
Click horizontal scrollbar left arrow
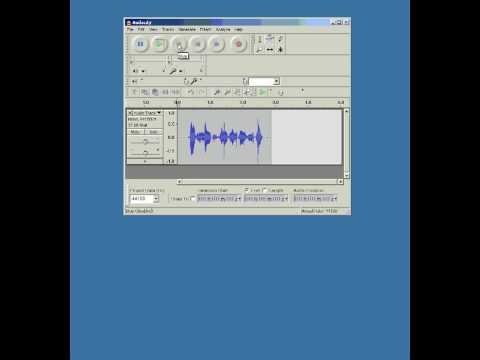[179, 182]
